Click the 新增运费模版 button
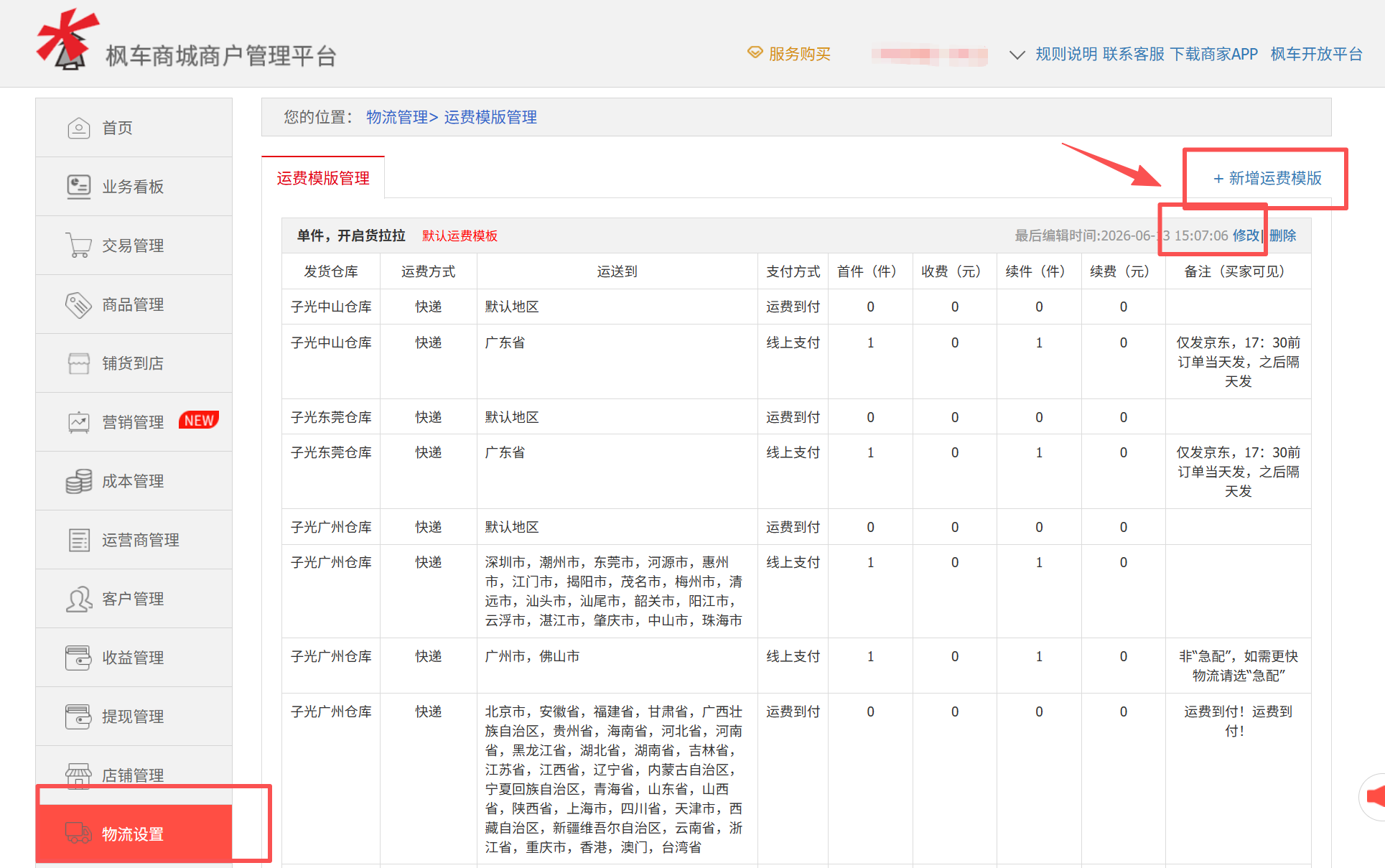Image resolution: width=1385 pixels, height=868 pixels. click(x=1267, y=178)
